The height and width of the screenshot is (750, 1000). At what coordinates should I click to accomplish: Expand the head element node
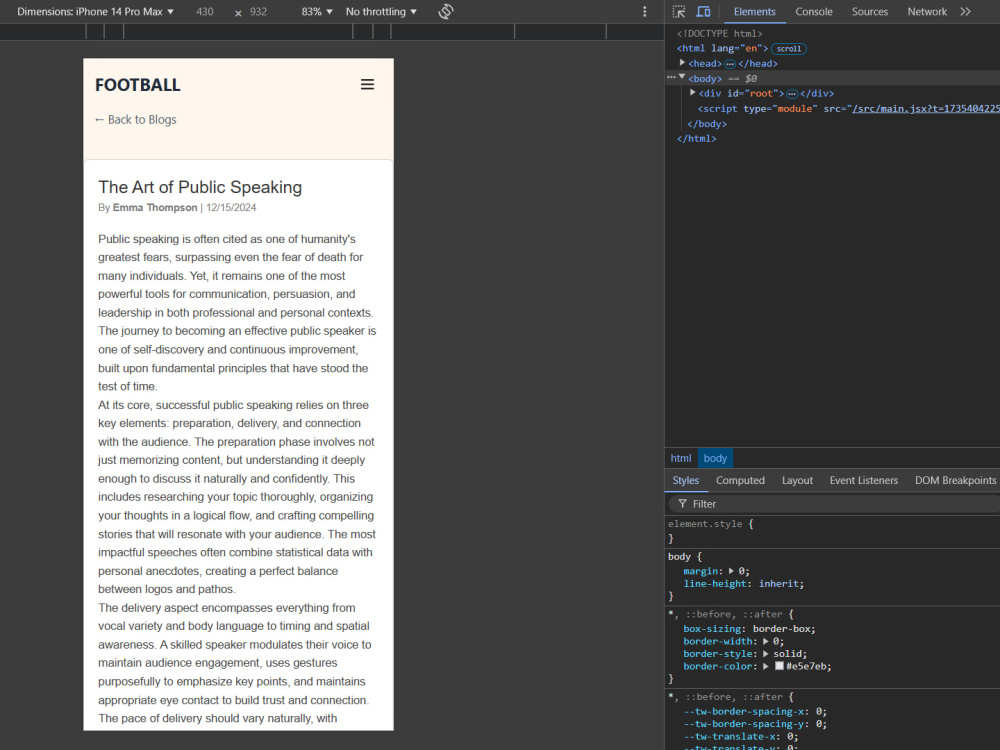pyautogui.click(x=682, y=62)
